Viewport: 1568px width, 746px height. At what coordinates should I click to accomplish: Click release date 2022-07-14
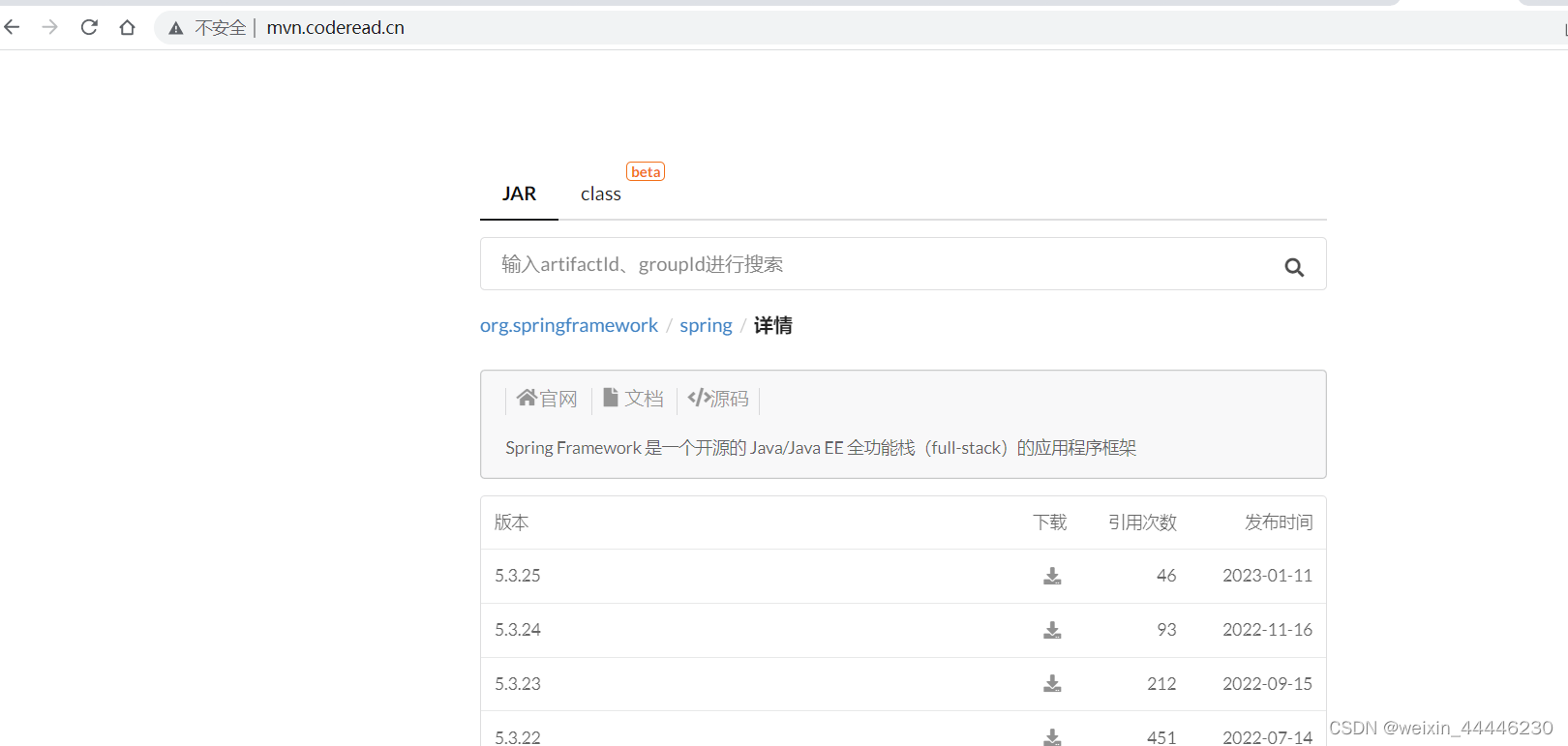click(1268, 737)
